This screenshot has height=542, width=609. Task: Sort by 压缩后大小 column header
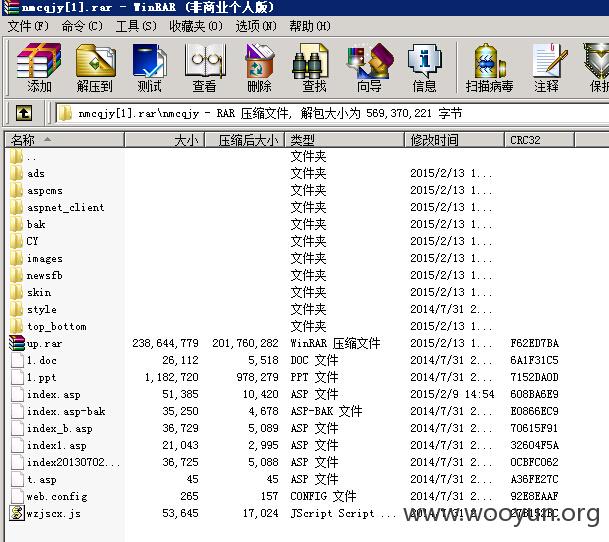tap(245, 140)
